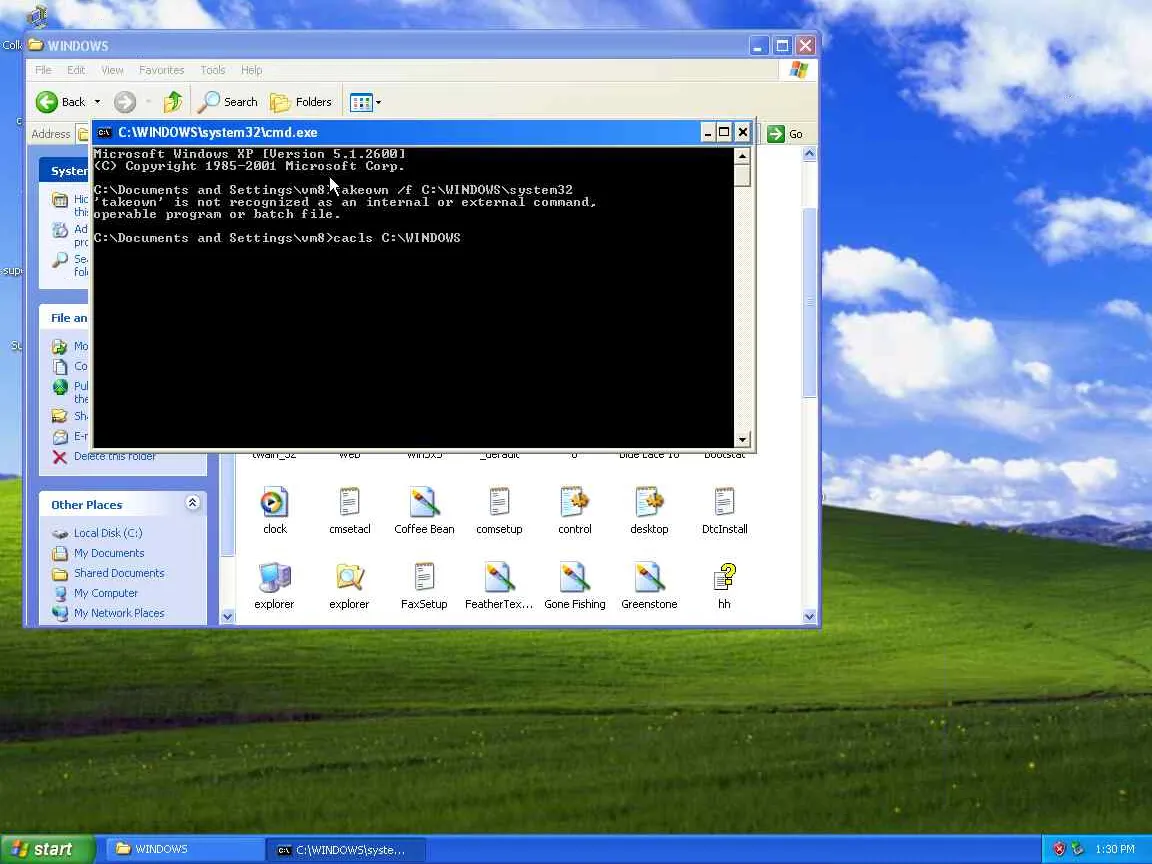The height and width of the screenshot is (864, 1152).
Task: Click the red security shield tray icon
Action: (1059, 849)
